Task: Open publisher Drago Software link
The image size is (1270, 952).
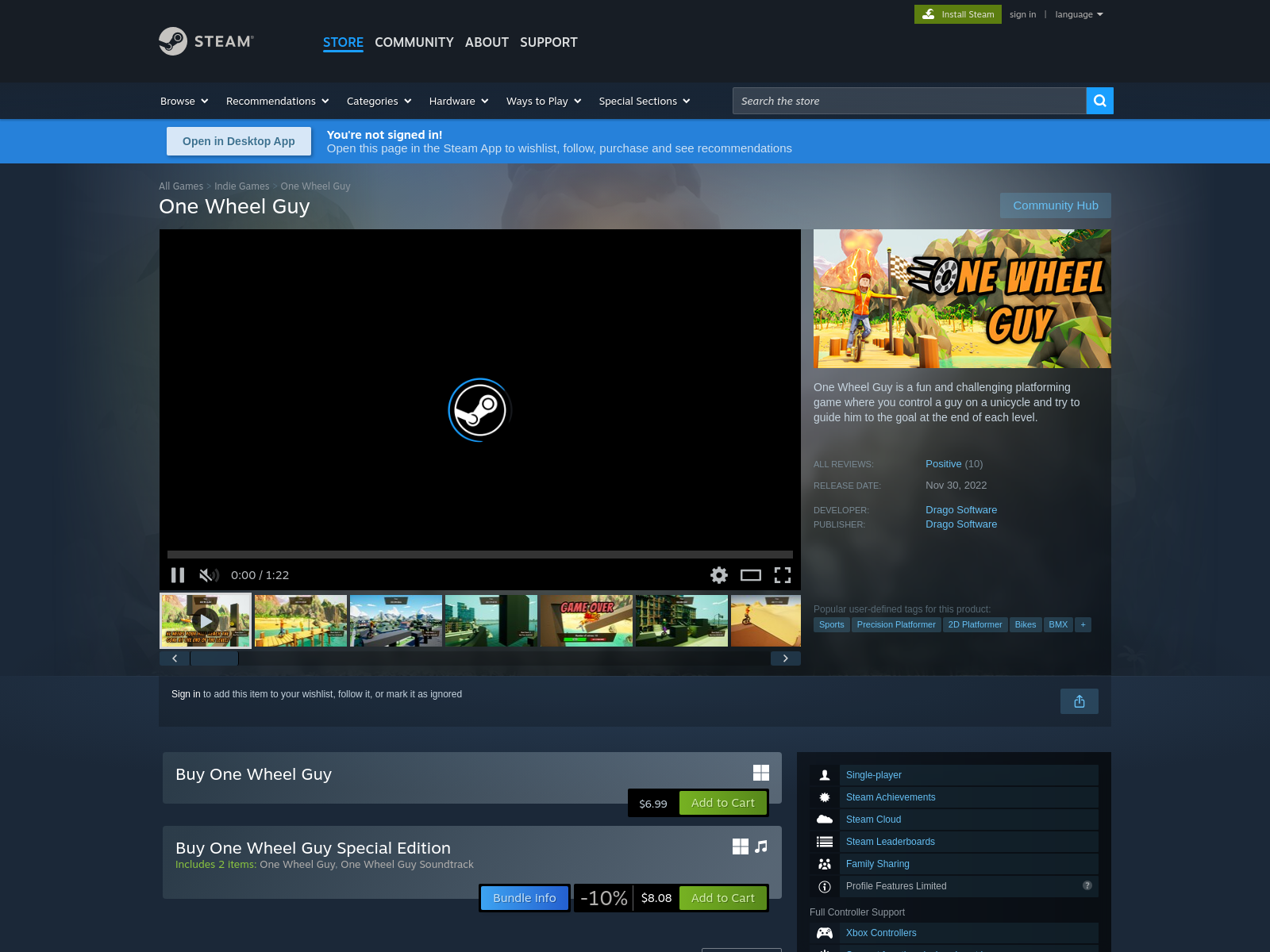Action: coord(961,524)
